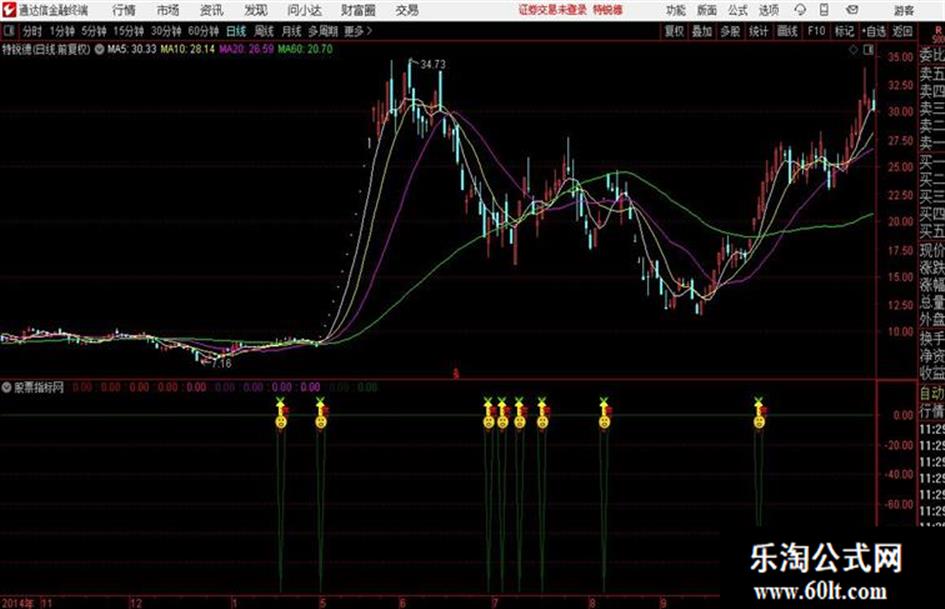Image resolution: width=945 pixels, height=609 pixels.
Task: Click the 自动 label in right panel
Action: pos(932,393)
